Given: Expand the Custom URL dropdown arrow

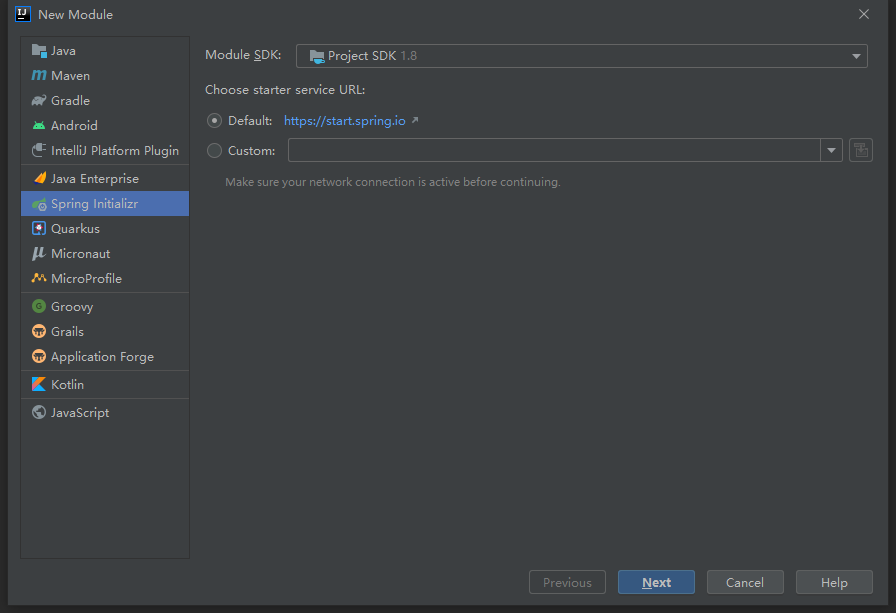Looking at the screenshot, I should coord(831,150).
